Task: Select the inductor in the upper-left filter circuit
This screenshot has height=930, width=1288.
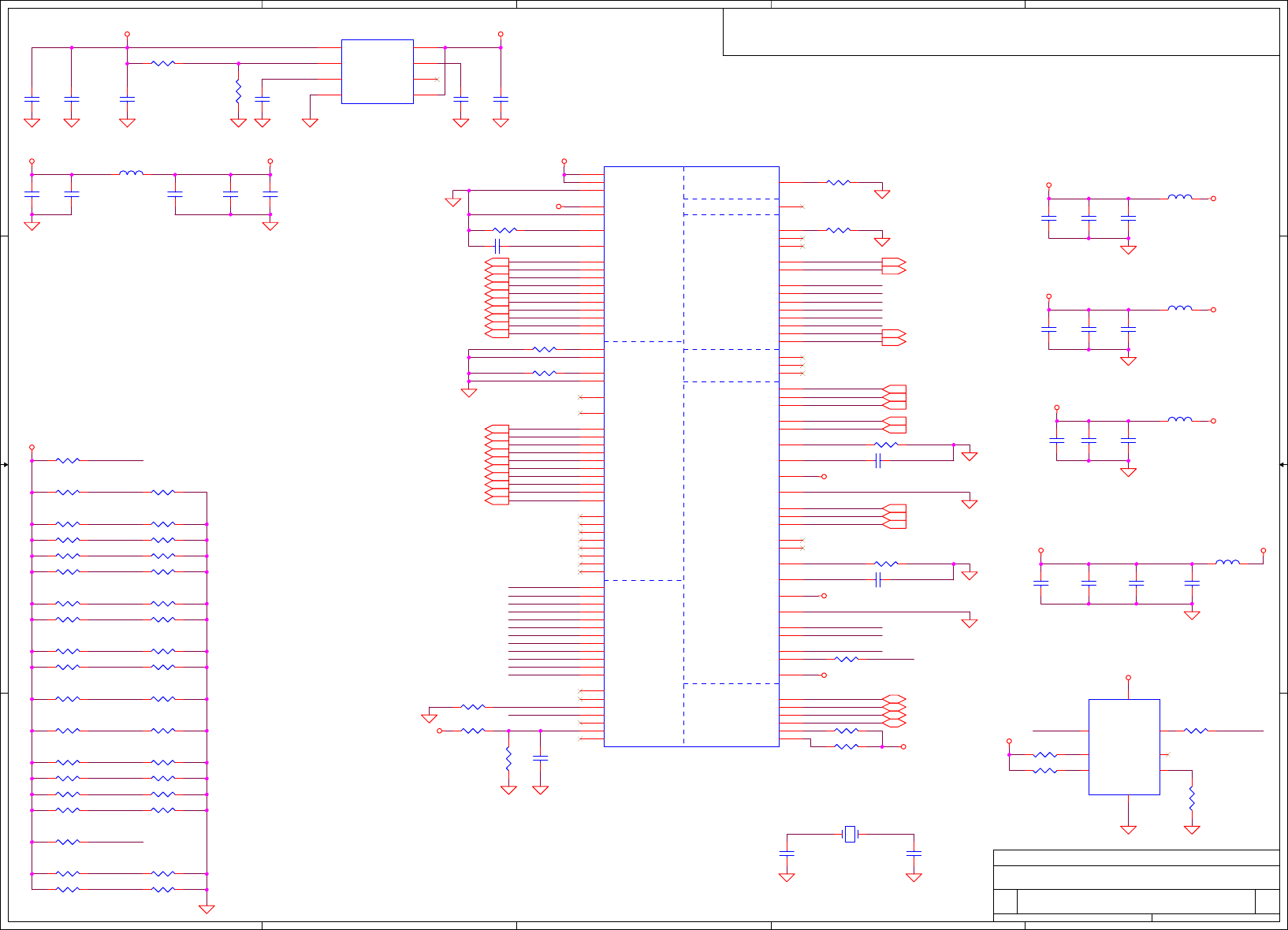Action: tap(131, 173)
